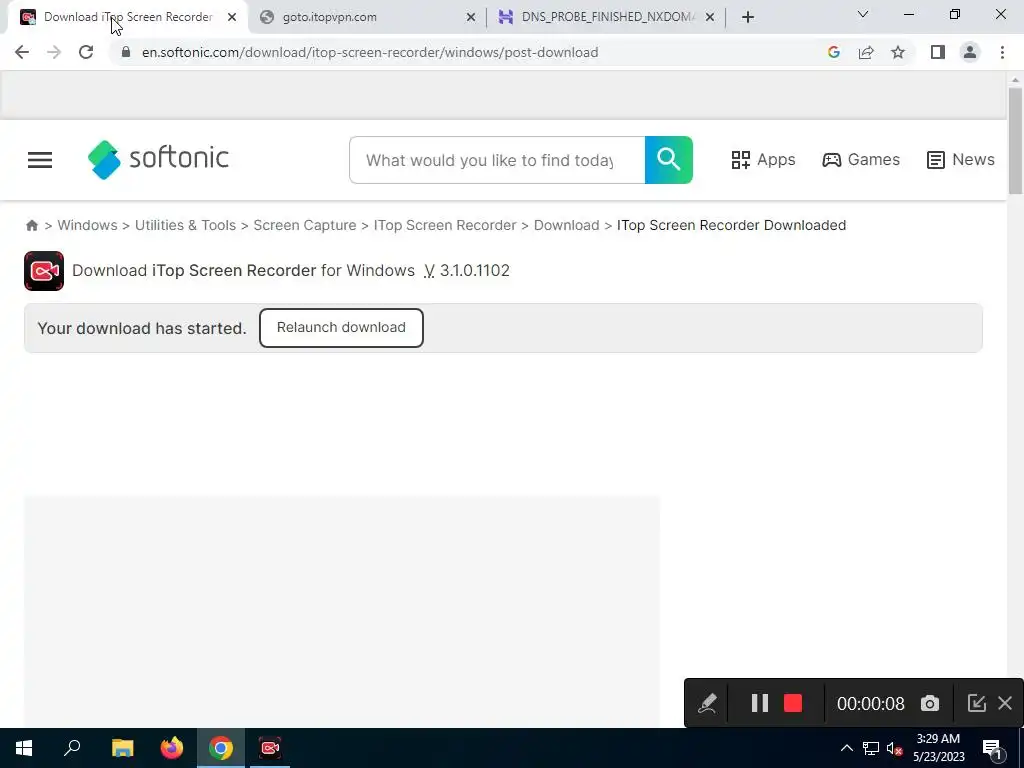Image resolution: width=1024 pixels, height=768 pixels.
Task: Close the DNS_PROBE tab
Action: (x=710, y=18)
